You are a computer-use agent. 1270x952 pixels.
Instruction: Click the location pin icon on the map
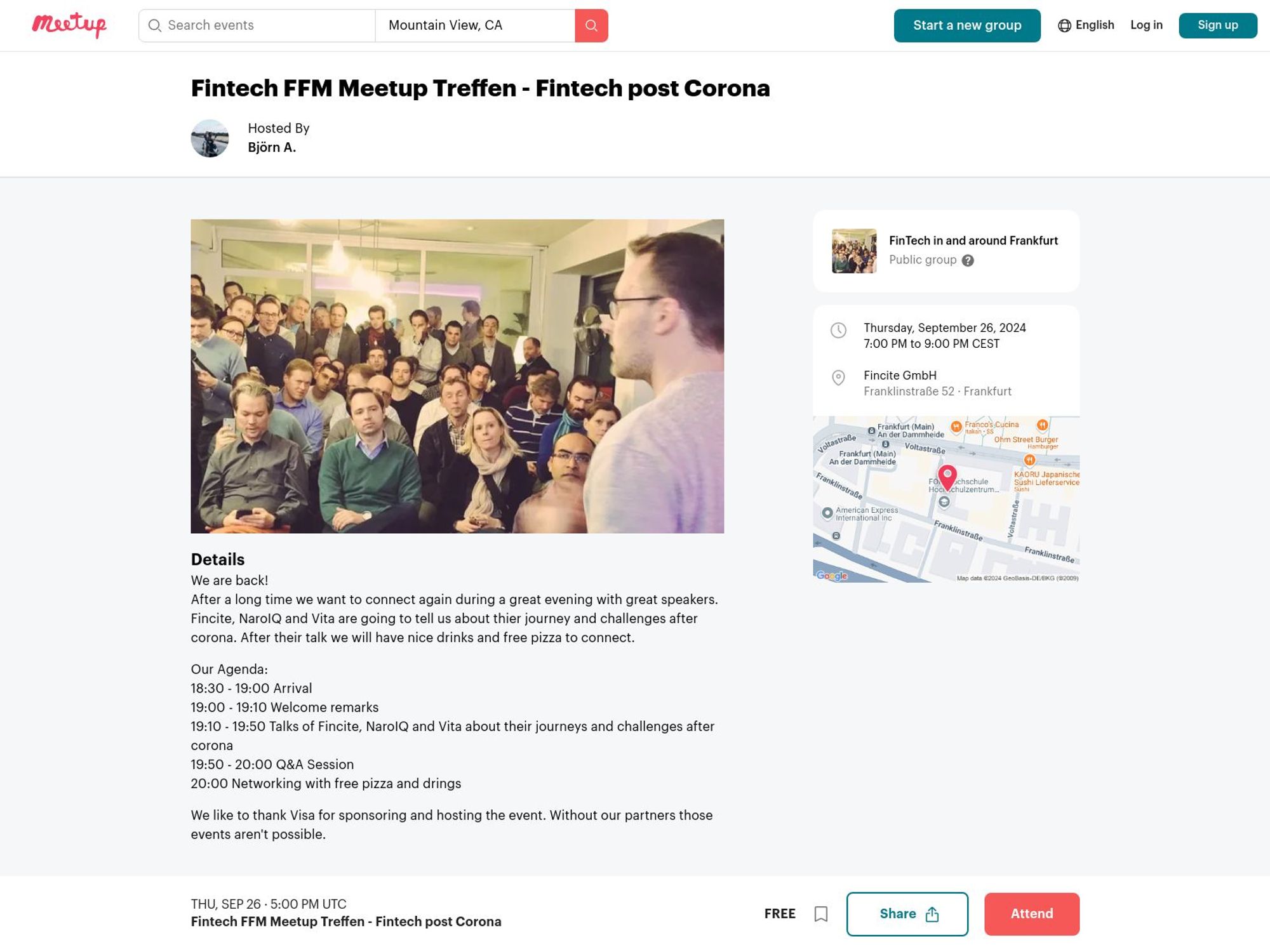(946, 476)
